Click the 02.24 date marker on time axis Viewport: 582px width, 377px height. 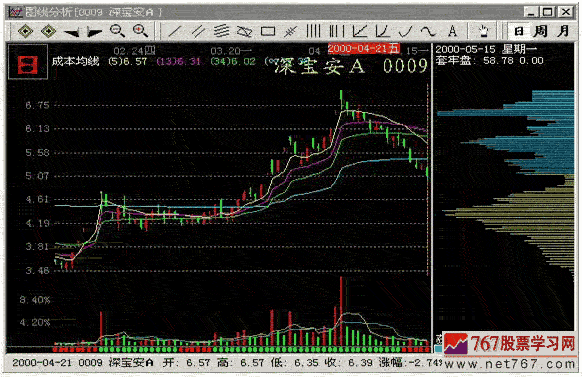tap(134, 50)
